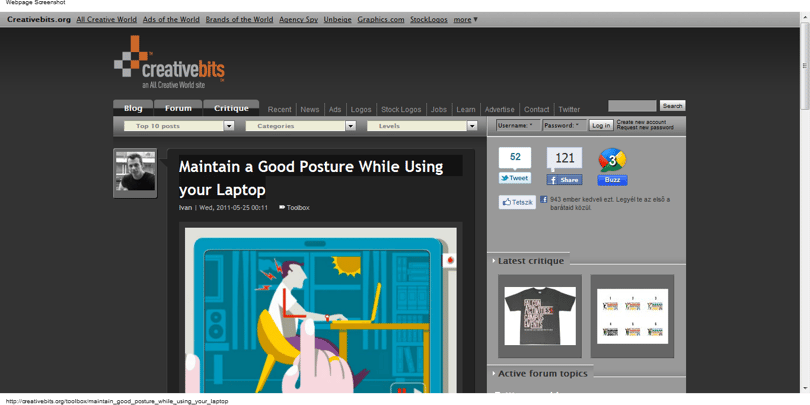Screen dimensions: 810x405
Task: Open the Twitter menu item
Action: (569, 110)
